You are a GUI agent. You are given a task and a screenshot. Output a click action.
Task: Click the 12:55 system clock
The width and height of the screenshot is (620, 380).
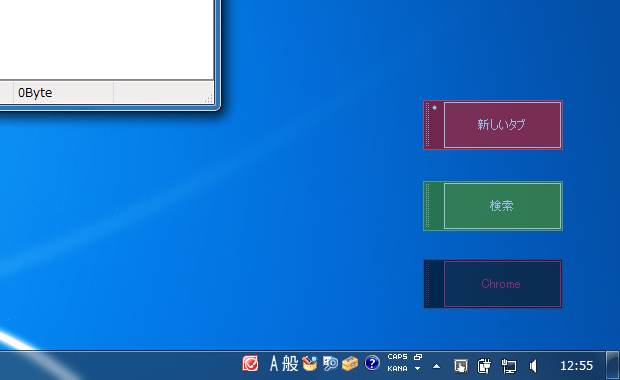point(577,366)
